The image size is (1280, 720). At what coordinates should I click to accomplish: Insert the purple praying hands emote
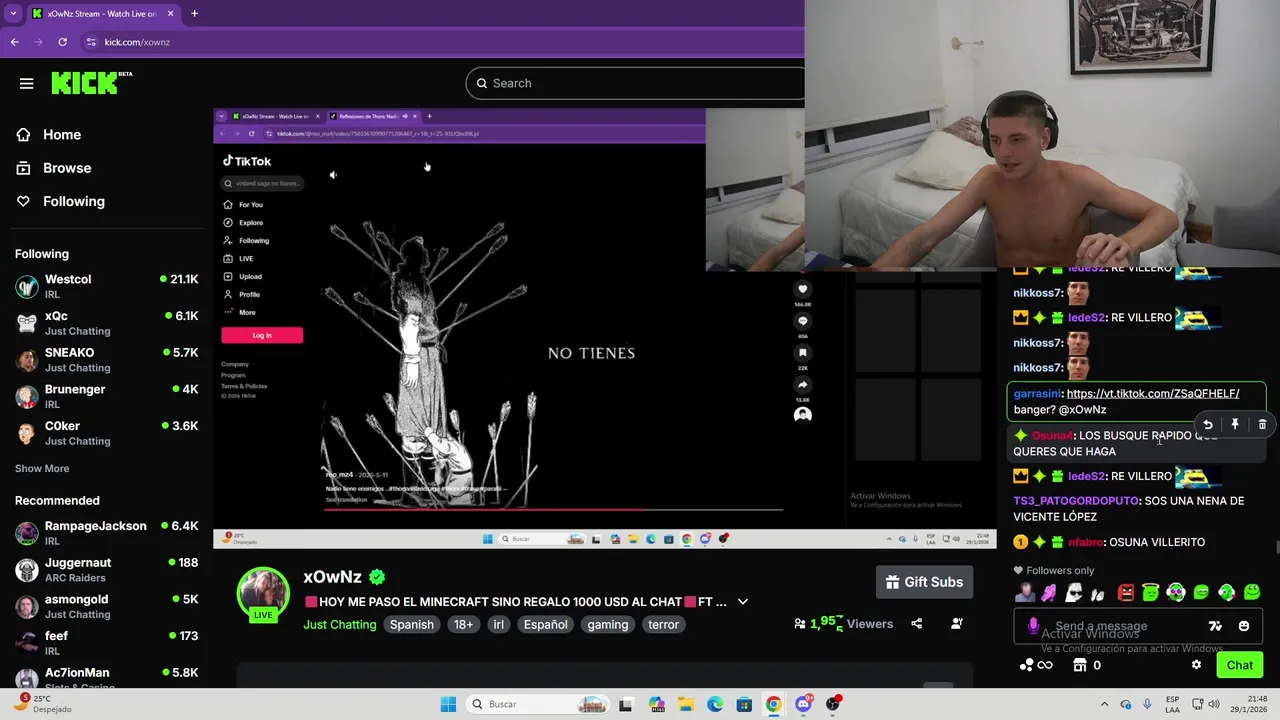1050,593
